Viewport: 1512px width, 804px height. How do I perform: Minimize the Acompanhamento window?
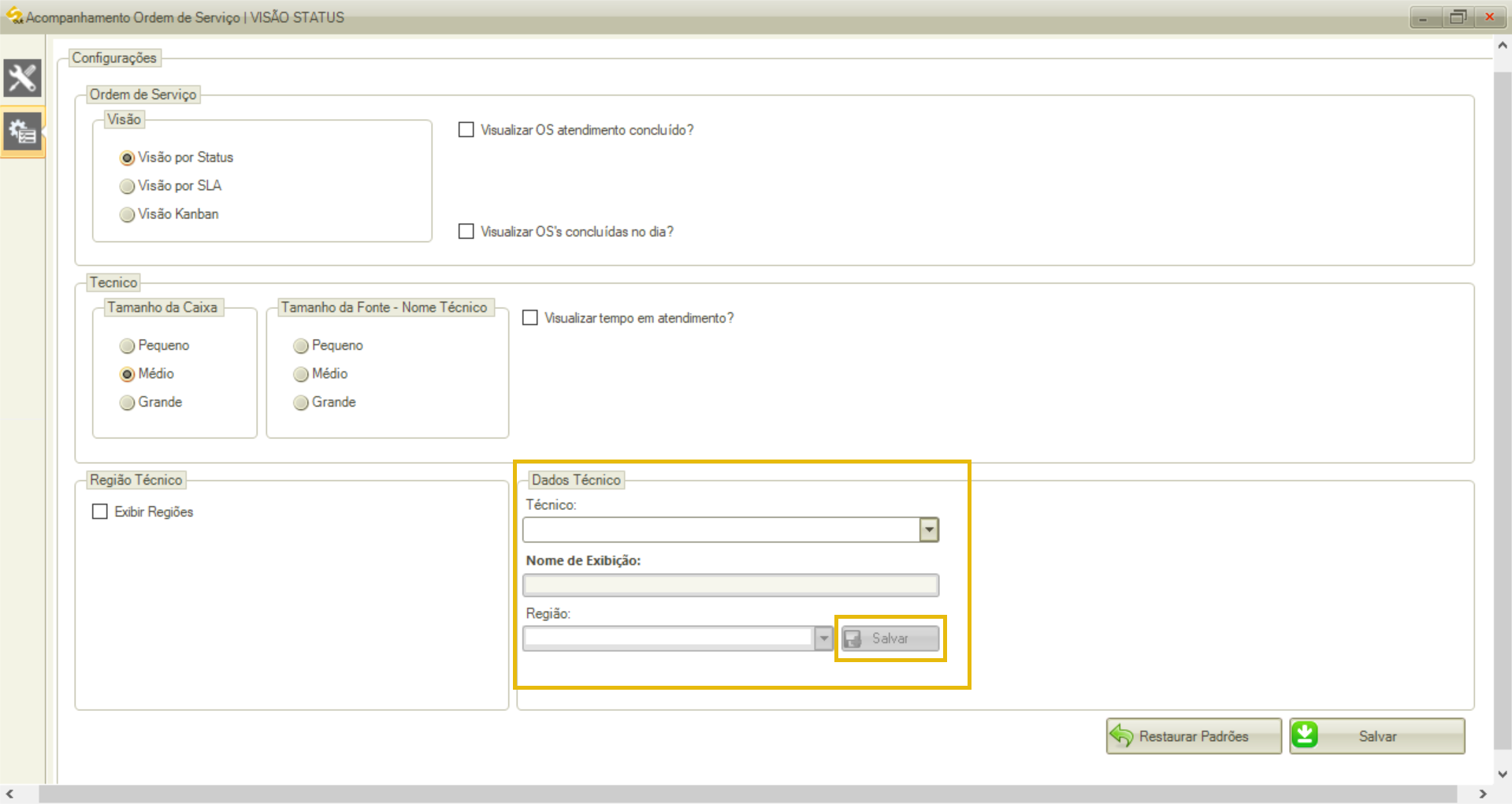point(1424,17)
